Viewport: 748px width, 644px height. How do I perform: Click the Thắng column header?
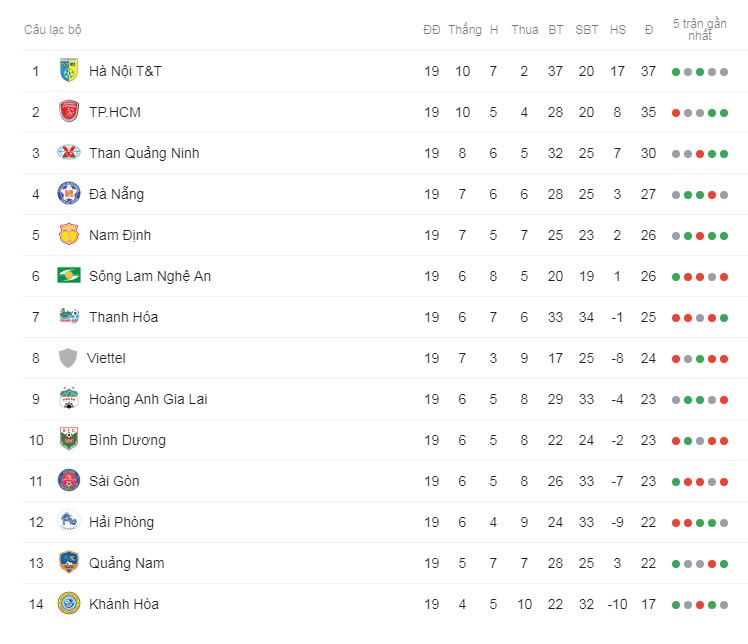pyautogui.click(x=465, y=30)
